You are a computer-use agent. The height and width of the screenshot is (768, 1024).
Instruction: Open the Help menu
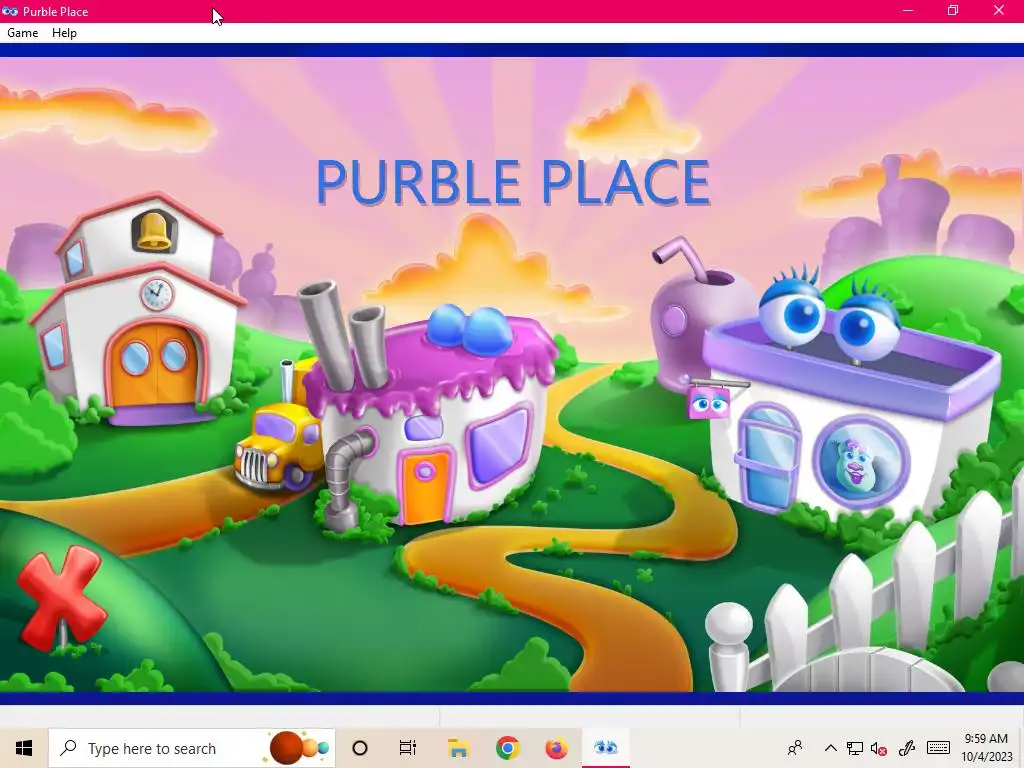click(x=64, y=33)
